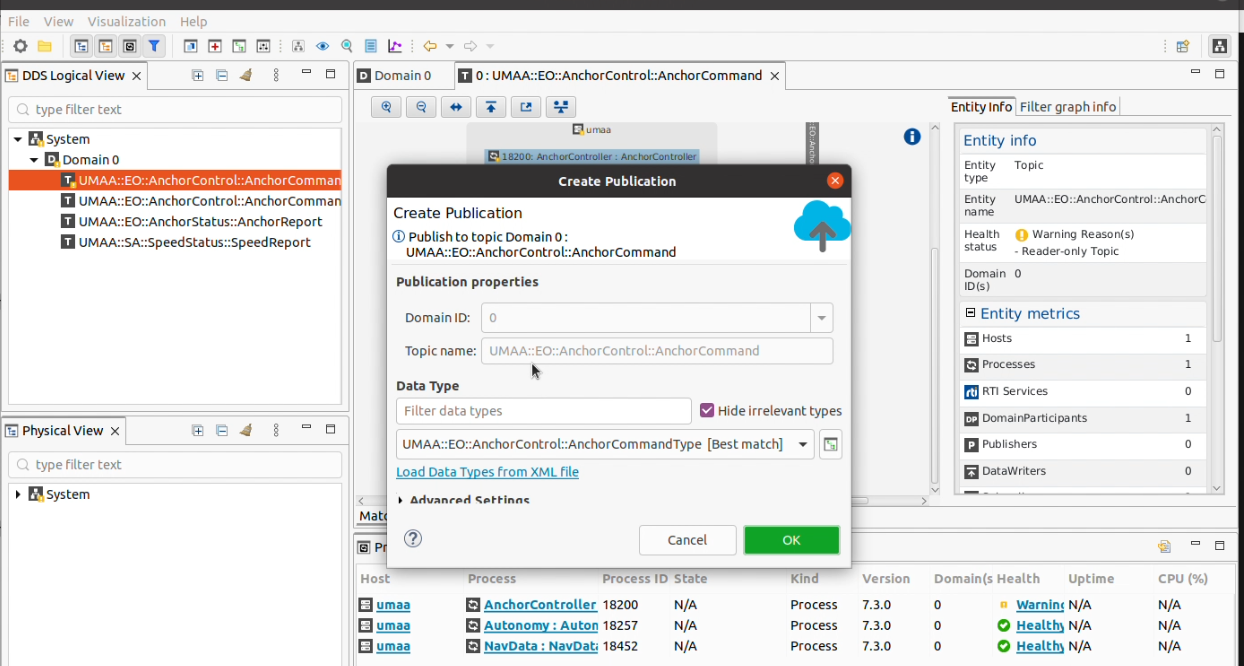
Task: Open the time chart visualization icon
Action: coord(395,46)
